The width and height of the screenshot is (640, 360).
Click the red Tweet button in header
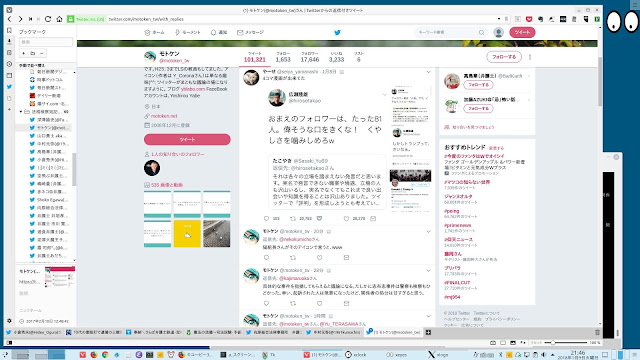(x=522, y=32)
